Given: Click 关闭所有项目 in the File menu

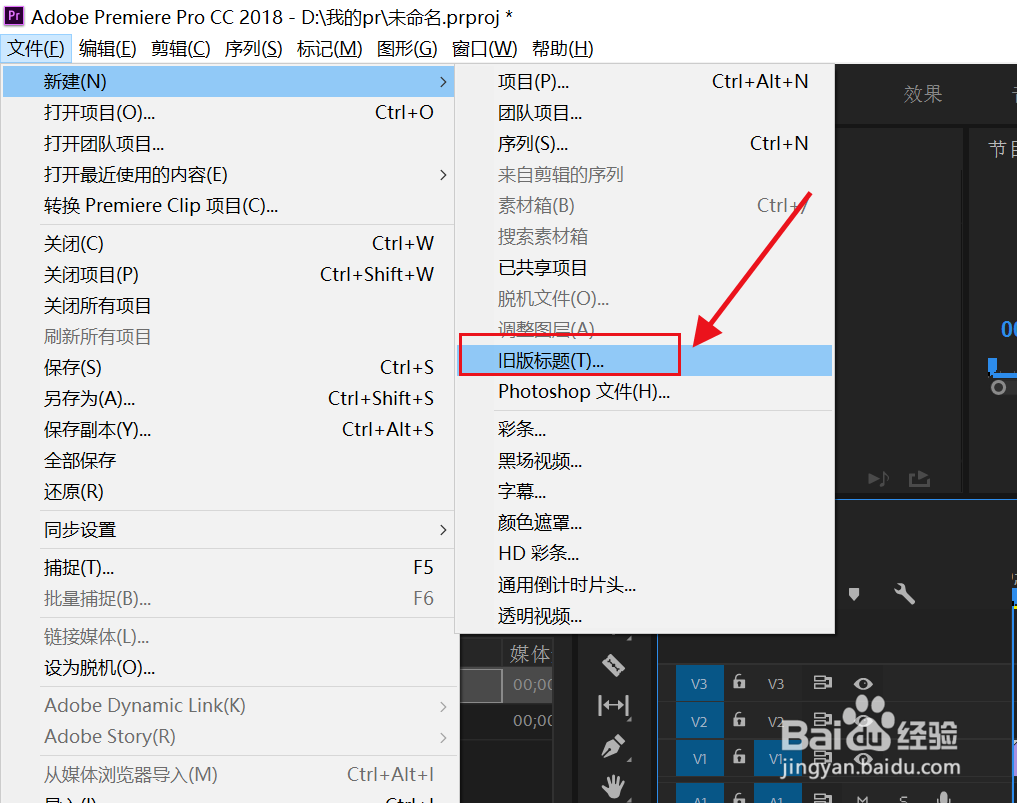Looking at the screenshot, I should coord(228,306).
